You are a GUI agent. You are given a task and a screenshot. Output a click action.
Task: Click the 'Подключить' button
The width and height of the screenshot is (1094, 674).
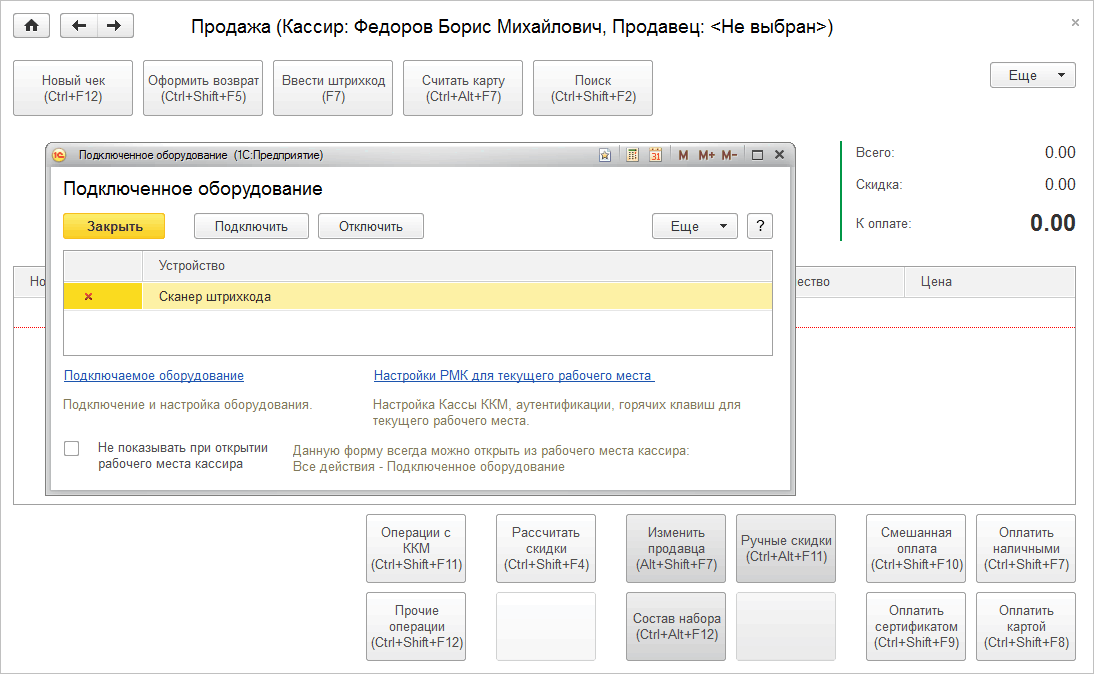[251, 226]
